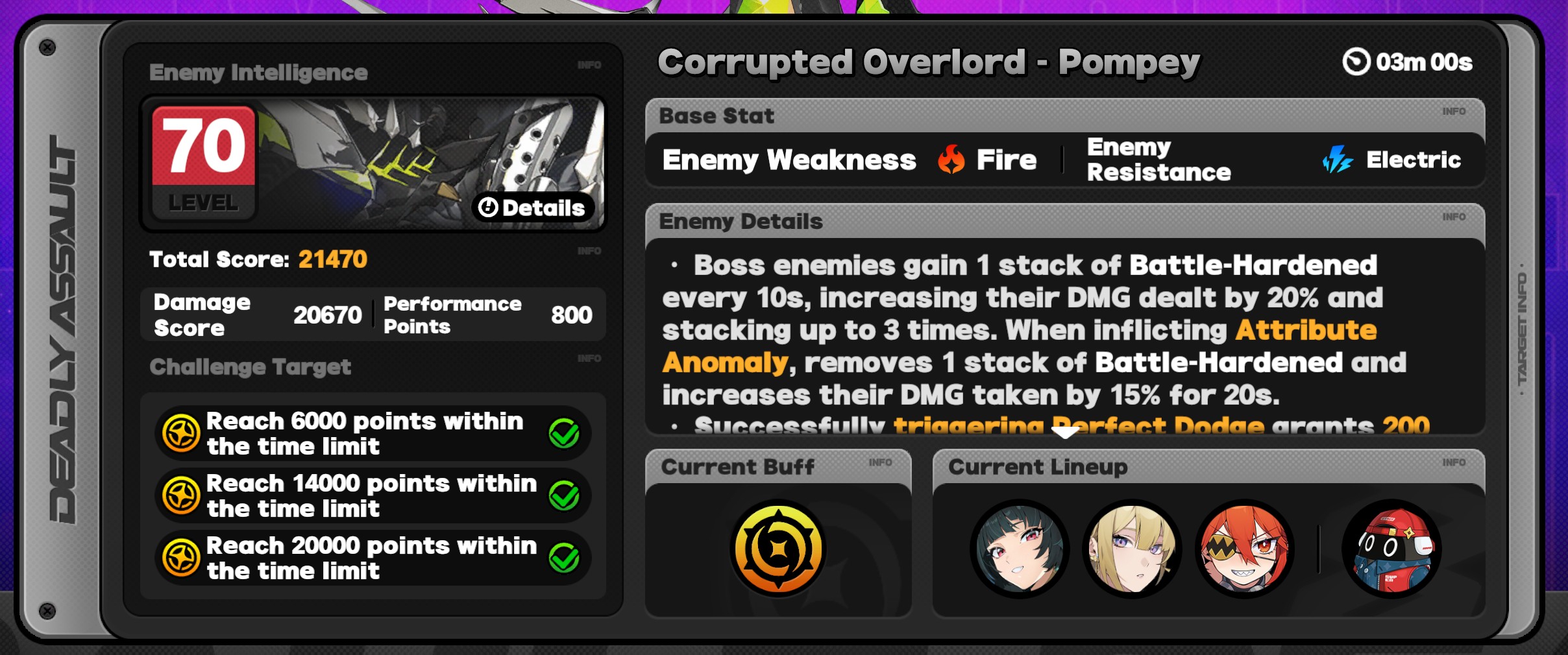Click the Fire weakness flame icon

[951, 160]
